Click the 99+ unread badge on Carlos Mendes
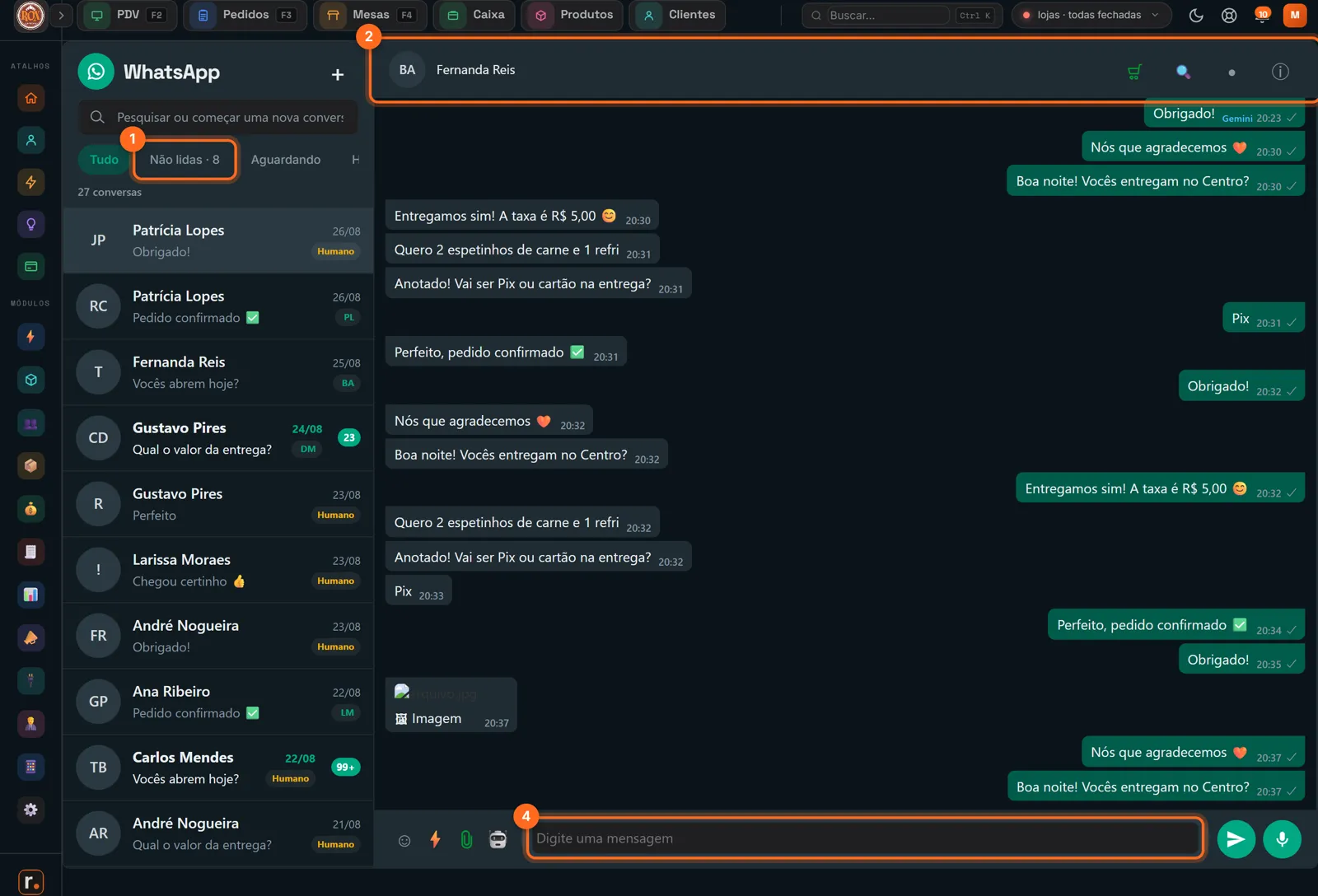 pyautogui.click(x=345, y=768)
